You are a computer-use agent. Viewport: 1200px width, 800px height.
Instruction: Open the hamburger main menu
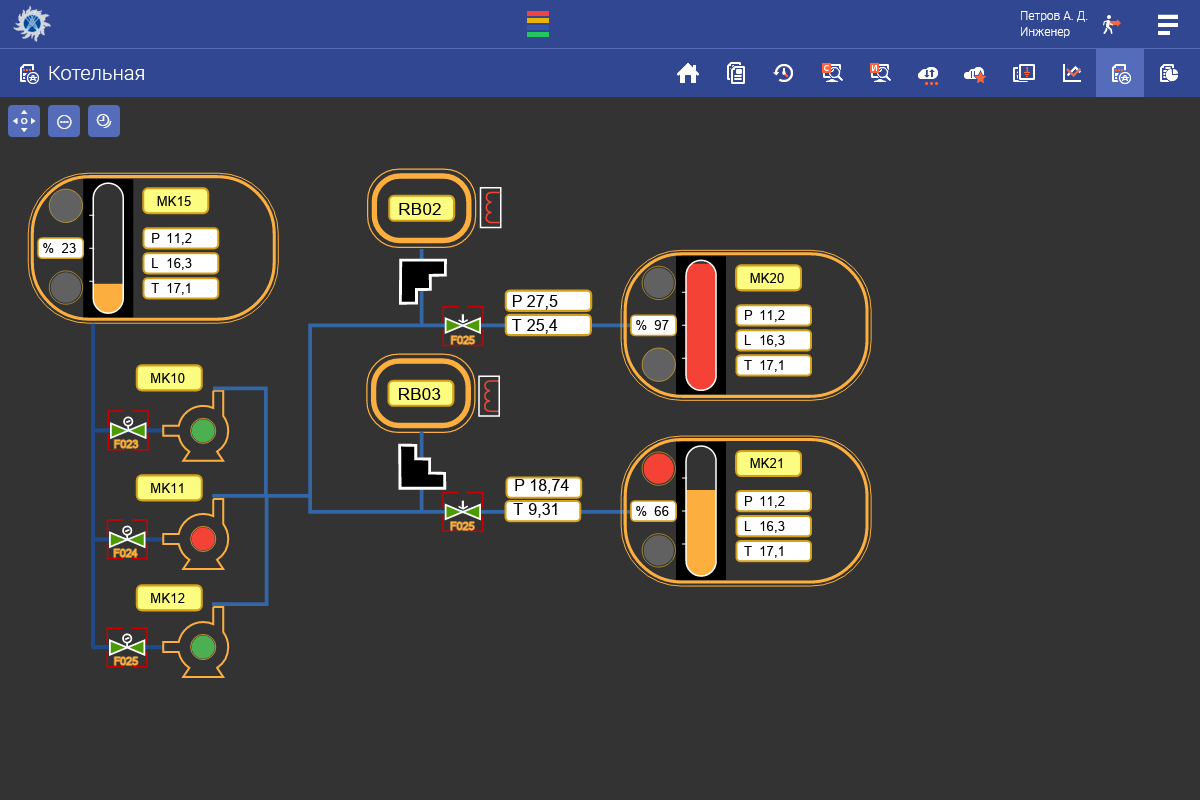[x=1168, y=24]
